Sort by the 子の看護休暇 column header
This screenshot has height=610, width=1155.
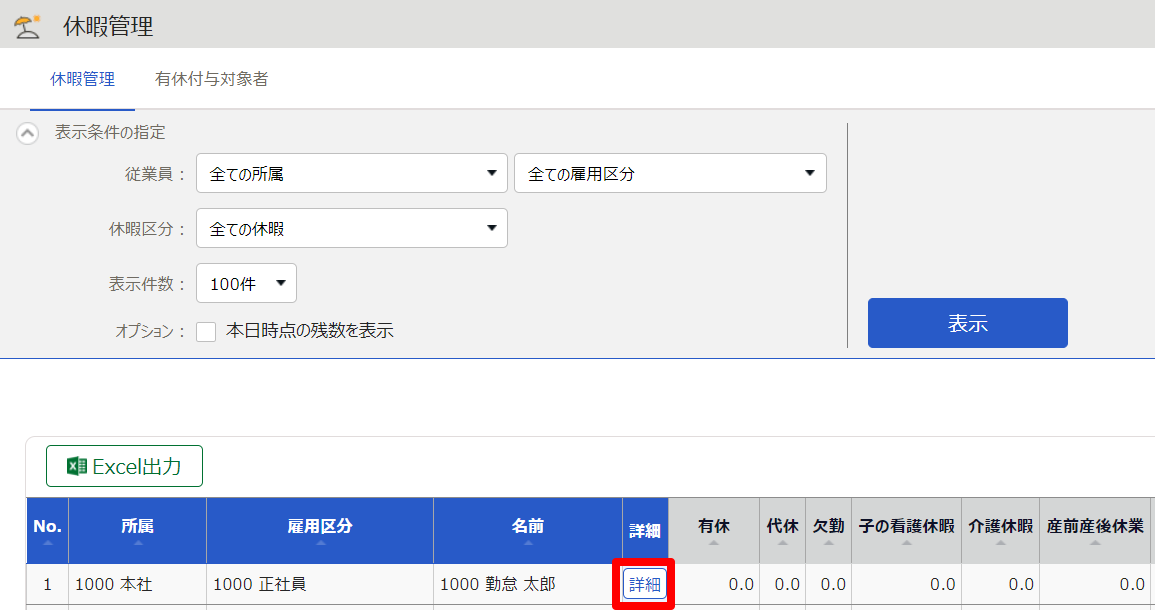click(907, 530)
